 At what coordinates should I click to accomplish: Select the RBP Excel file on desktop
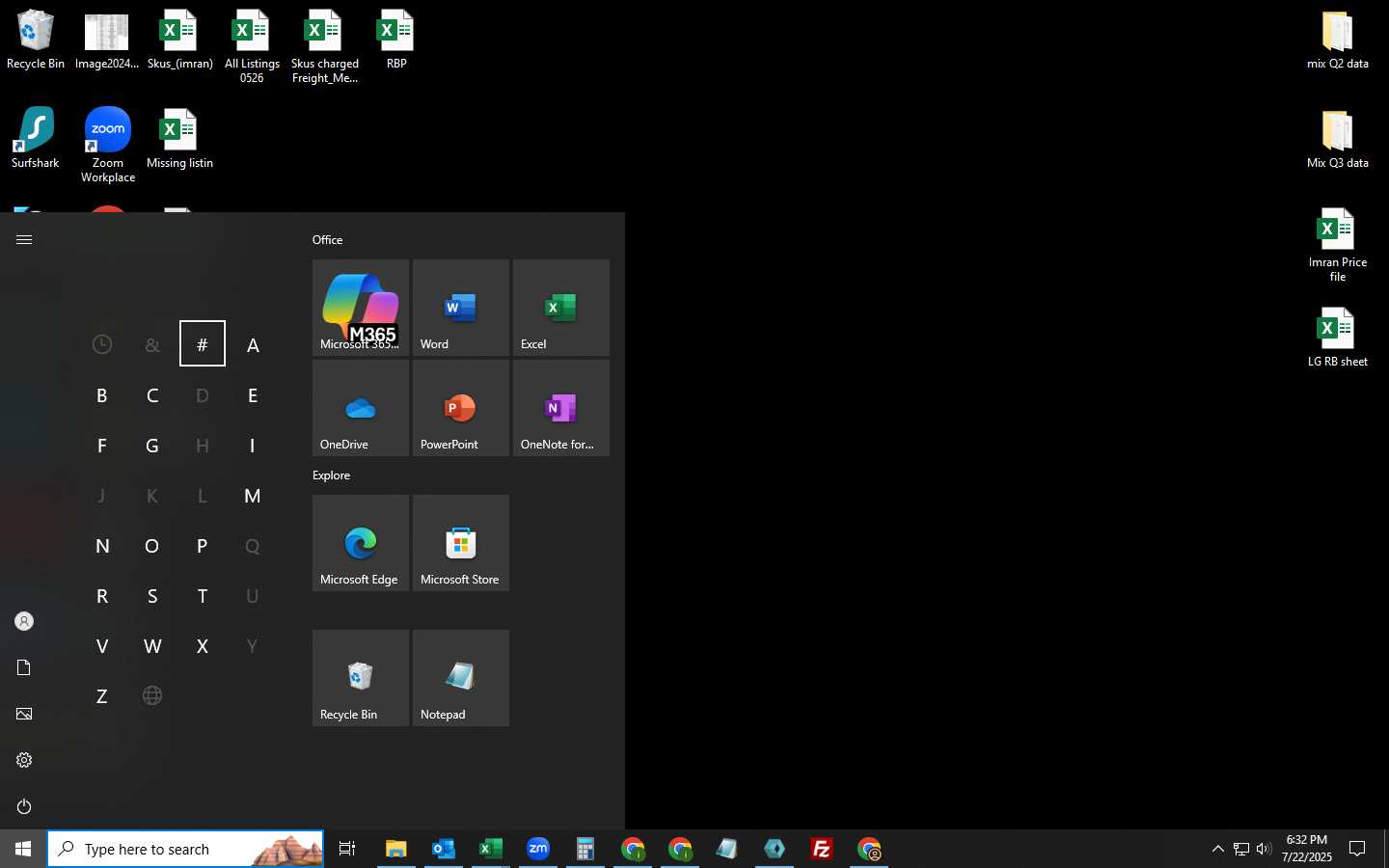[396, 41]
